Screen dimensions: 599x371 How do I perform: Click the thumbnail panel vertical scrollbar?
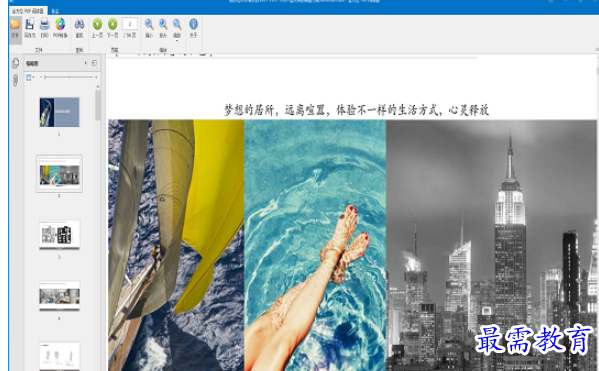98,105
